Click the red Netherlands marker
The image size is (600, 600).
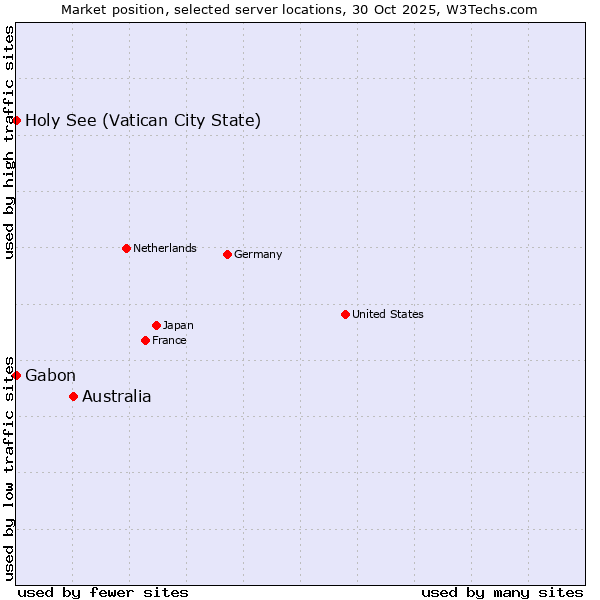coord(126,248)
